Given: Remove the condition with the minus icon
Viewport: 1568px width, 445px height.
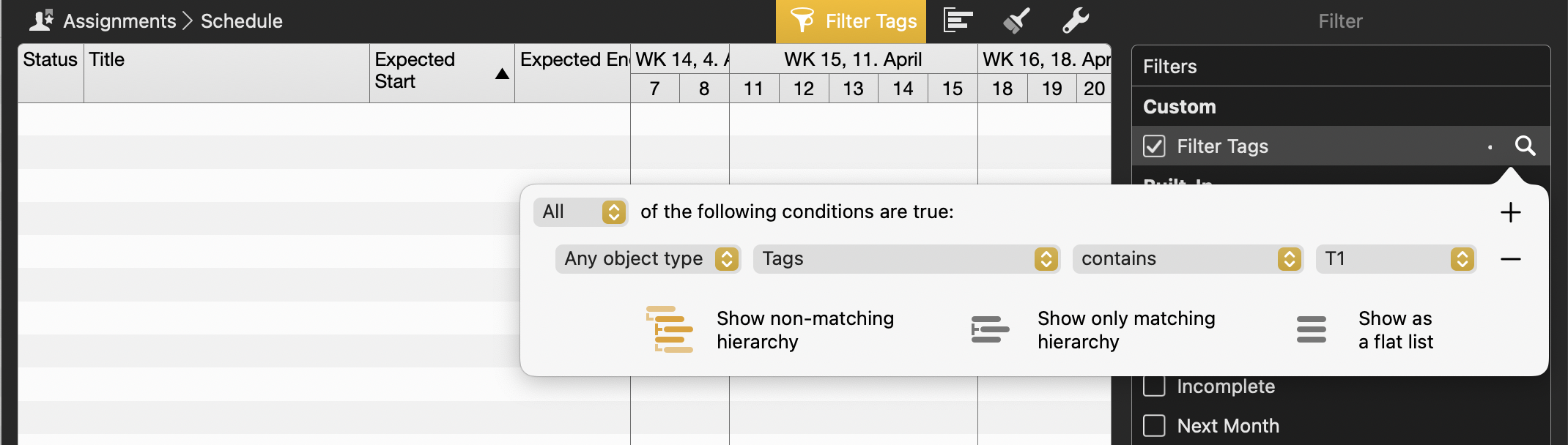Looking at the screenshot, I should [1510, 259].
